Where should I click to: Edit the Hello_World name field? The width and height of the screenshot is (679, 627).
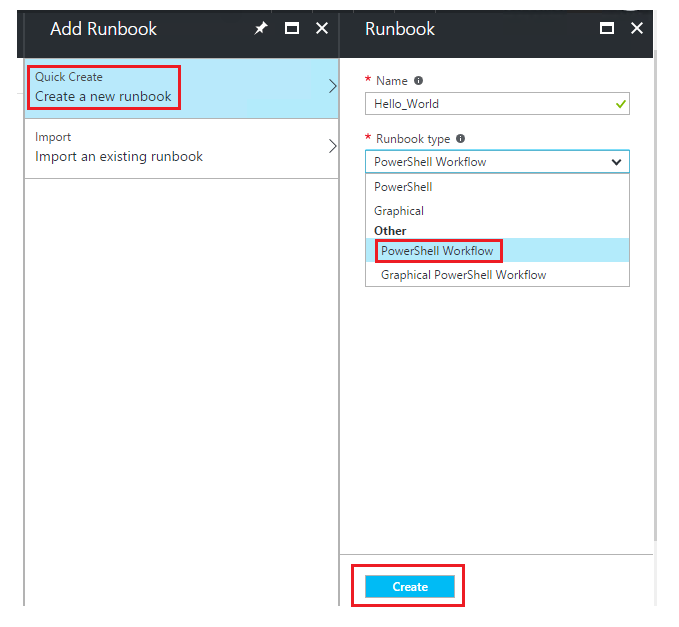point(497,104)
